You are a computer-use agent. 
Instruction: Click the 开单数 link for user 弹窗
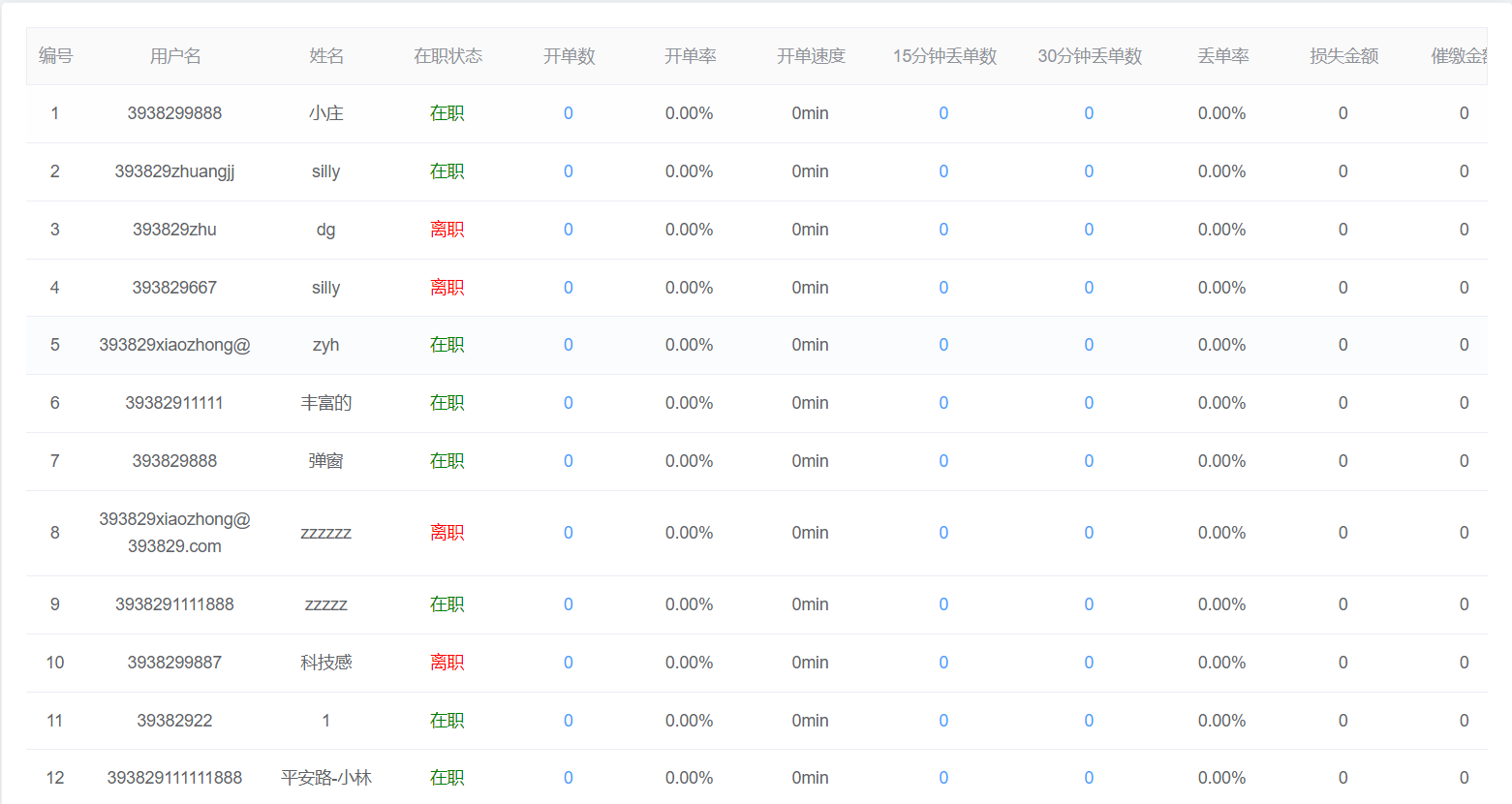click(568, 461)
